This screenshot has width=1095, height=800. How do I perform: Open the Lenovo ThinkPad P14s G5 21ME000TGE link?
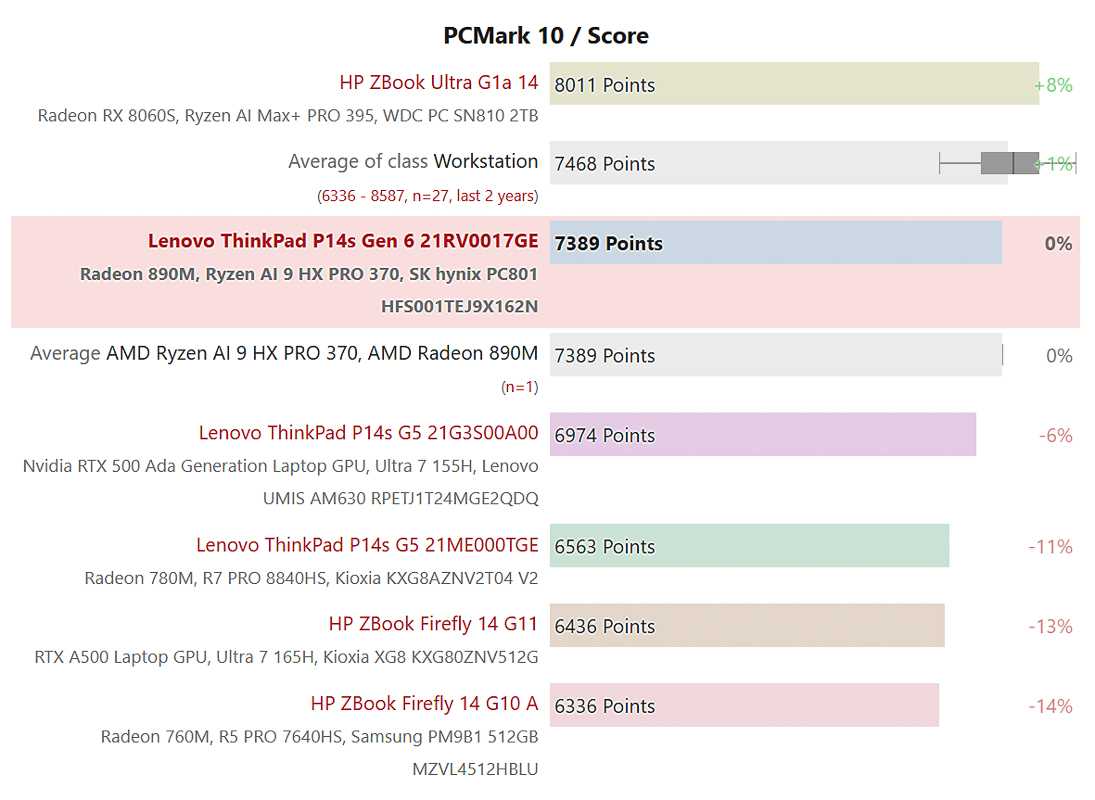[x=367, y=545]
